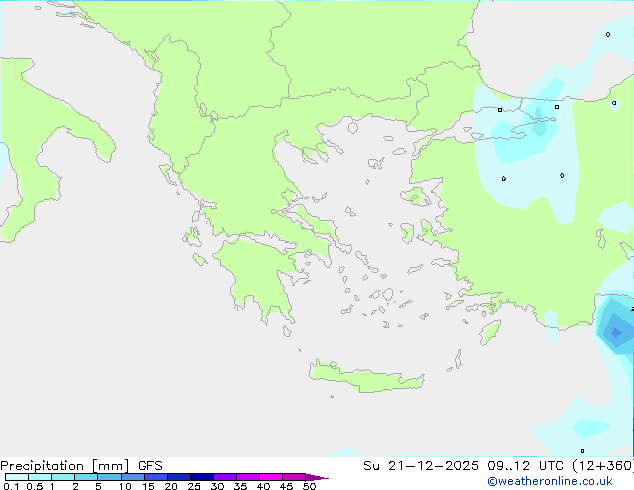The width and height of the screenshot is (634, 490).
Task: Click the '0.1' legend value
Action: click(x=11, y=486)
